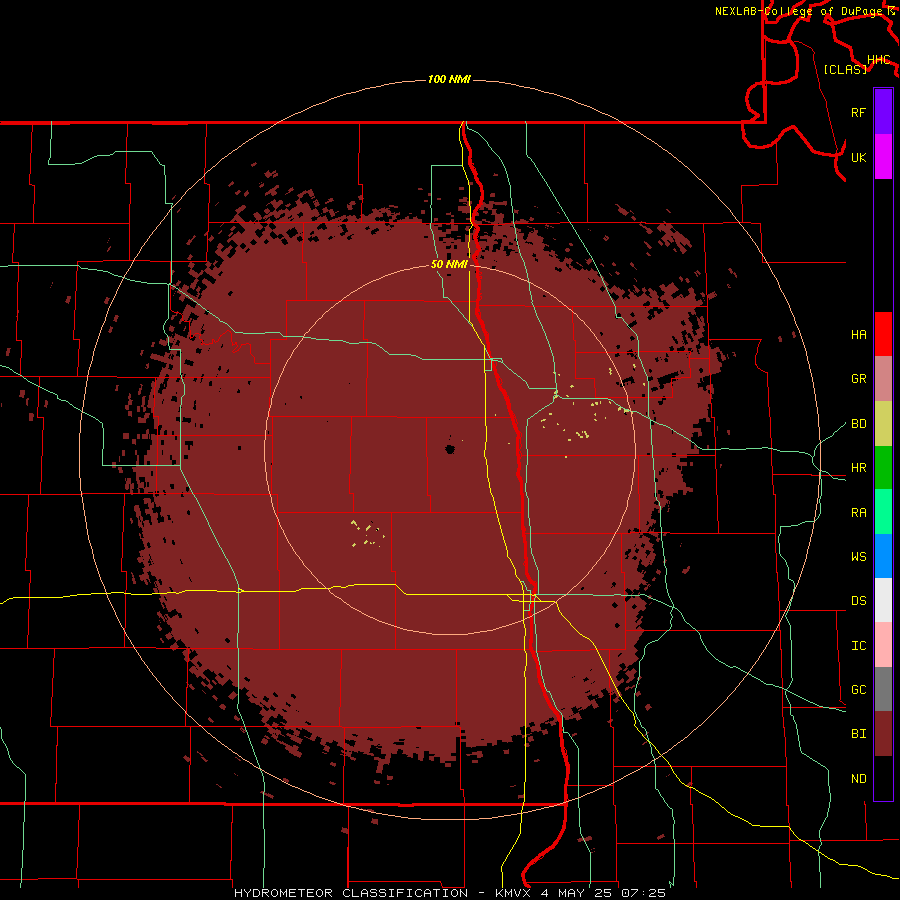Click the 'RA' legend label
The height and width of the screenshot is (900, 900).
(859, 513)
